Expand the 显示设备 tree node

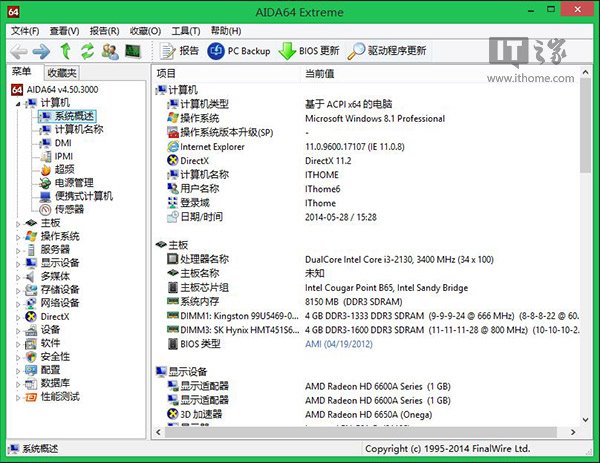coord(18,263)
